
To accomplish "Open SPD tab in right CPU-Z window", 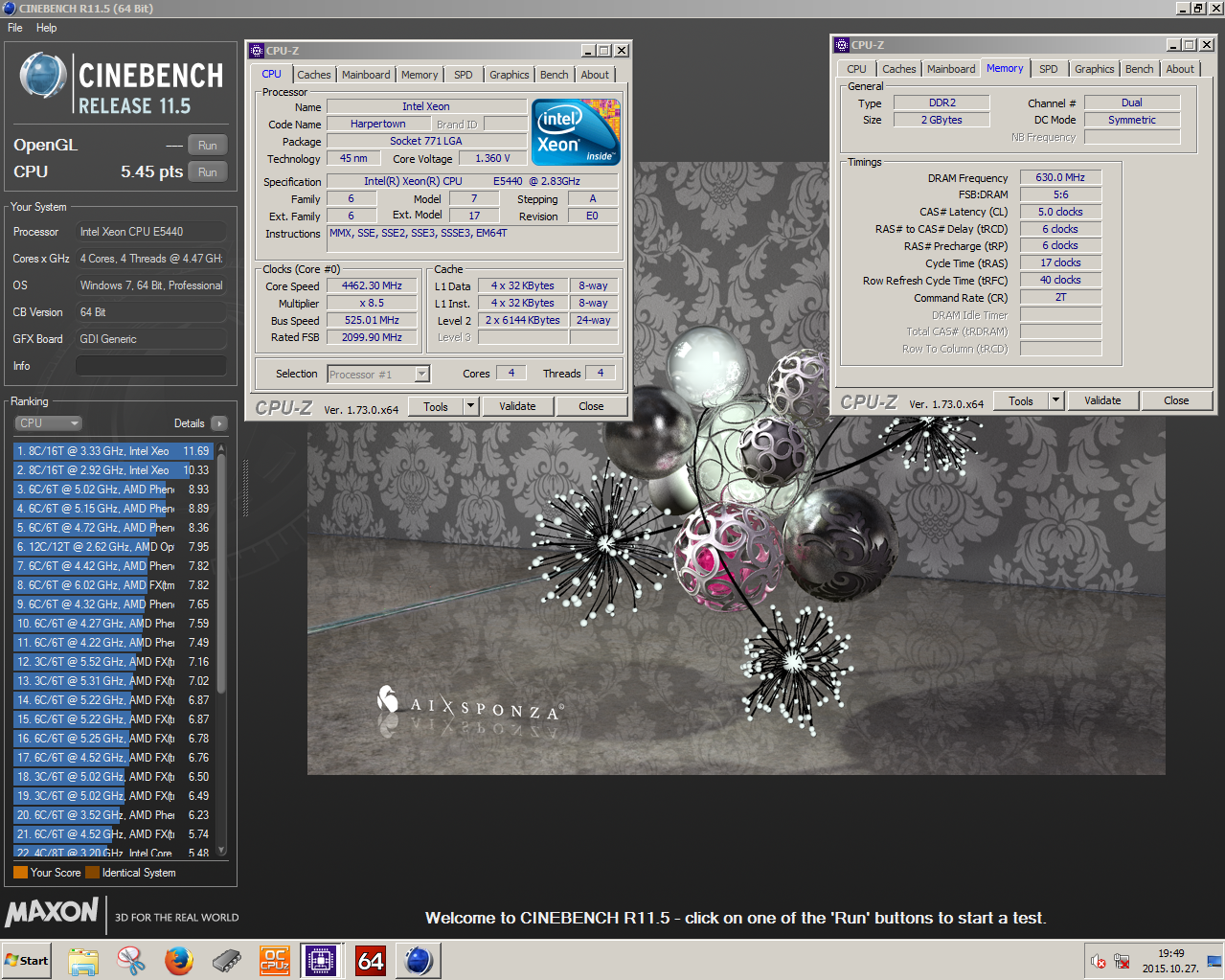I will pyautogui.click(x=1049, y=69).
